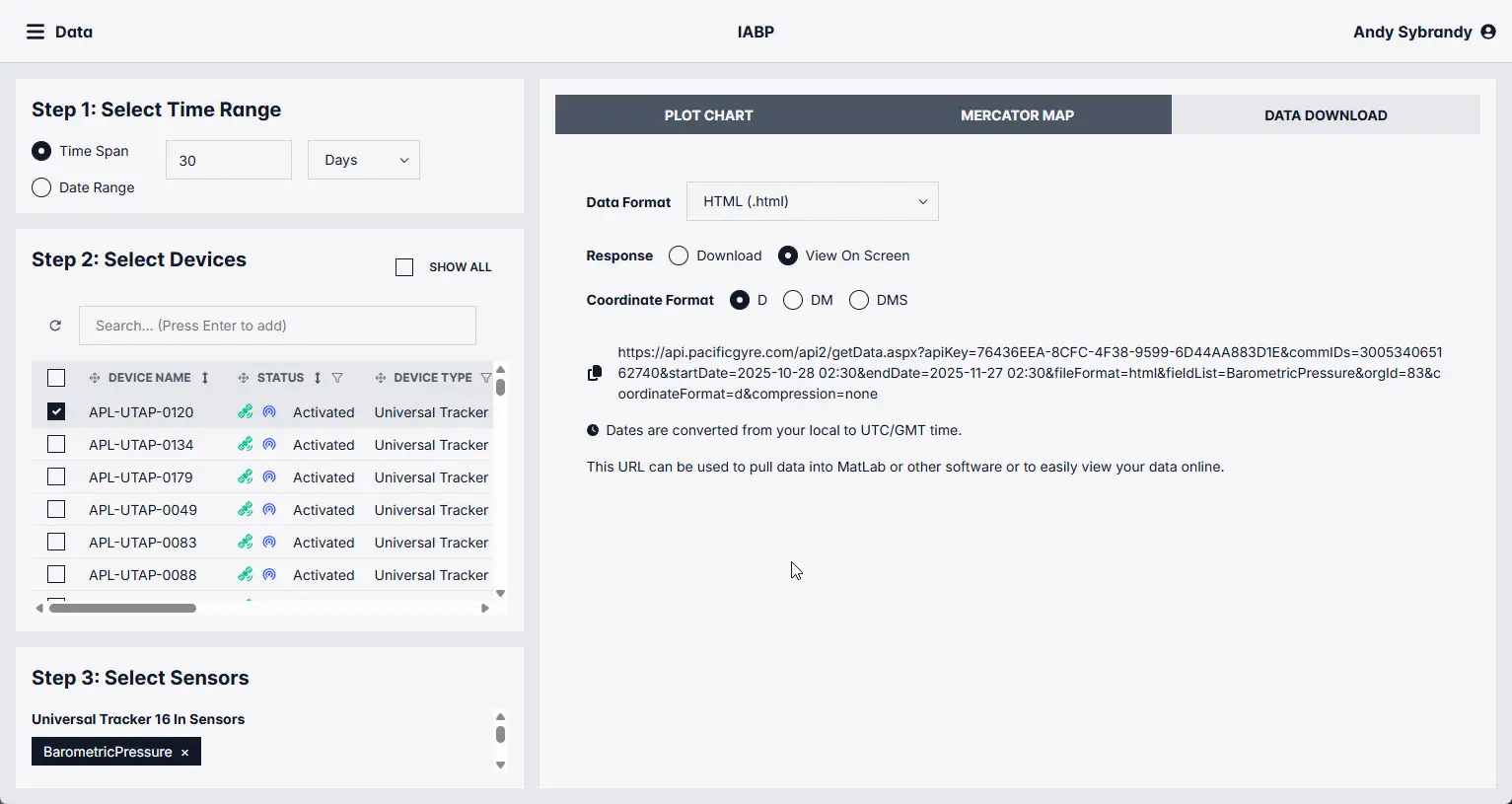This screenshot has width=1512, height=804.
Task: Copy the API URL with the clipboard icon
Action: pos(594,373)
